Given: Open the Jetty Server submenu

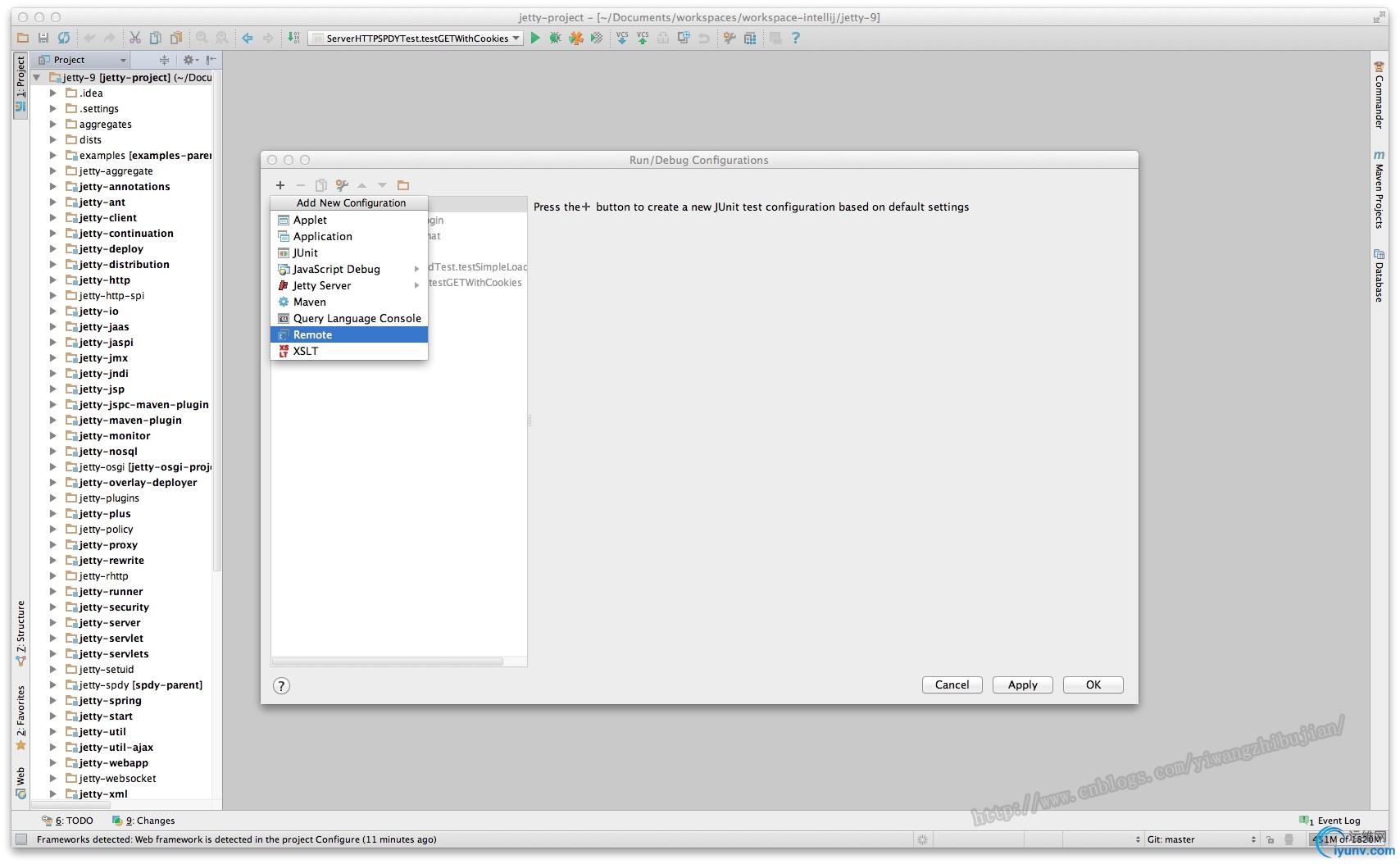Looking at the screenshot, I should 349,285.
